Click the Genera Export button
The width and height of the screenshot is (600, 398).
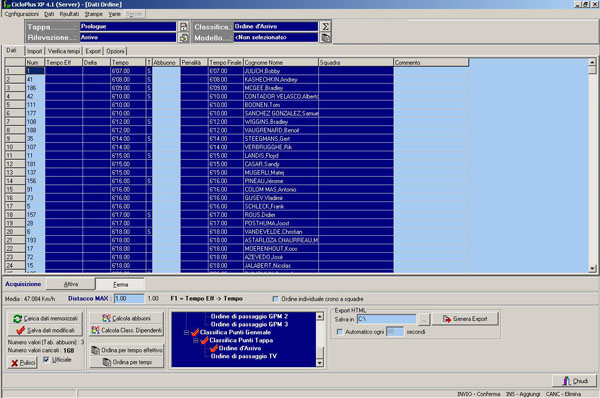tap(465, 319)
